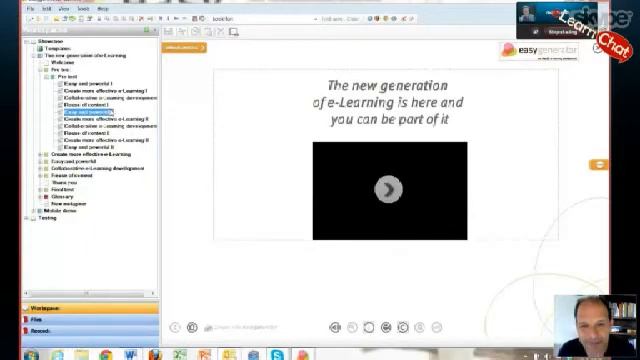
Task: Switch to the Recent panel tab
Action: pyautogui.click(x=90, y=331)
